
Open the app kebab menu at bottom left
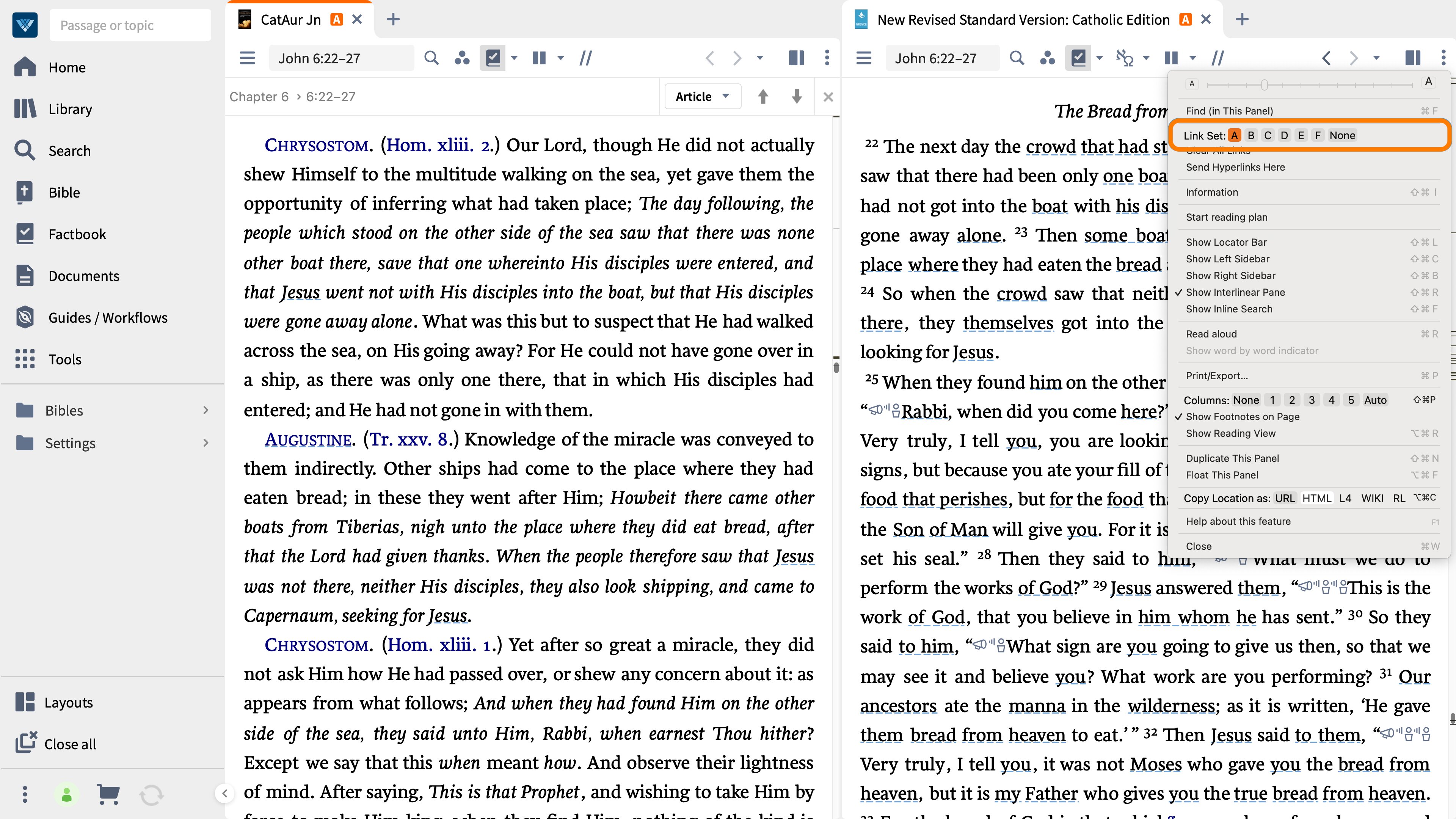[24, 794]
